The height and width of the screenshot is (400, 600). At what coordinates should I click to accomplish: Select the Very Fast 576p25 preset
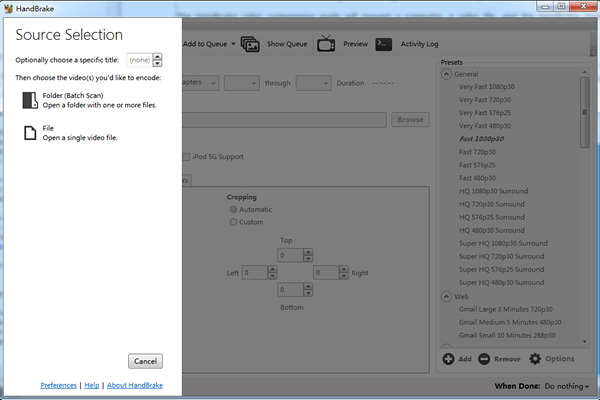click(x=485, y=113)
